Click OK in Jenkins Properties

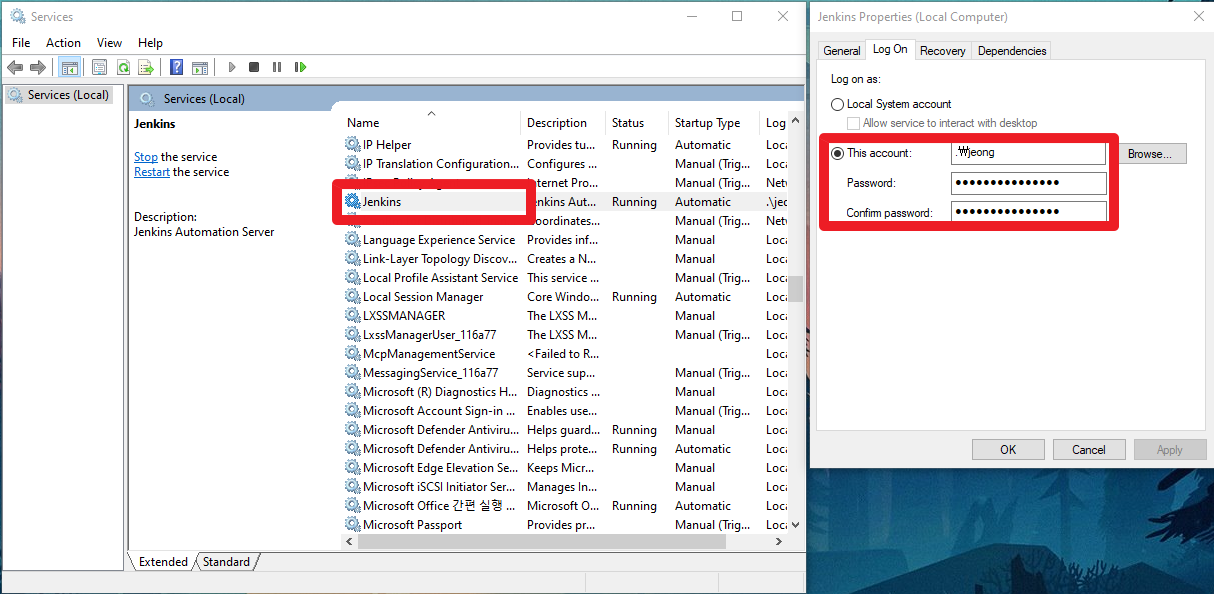(1008, 450)
